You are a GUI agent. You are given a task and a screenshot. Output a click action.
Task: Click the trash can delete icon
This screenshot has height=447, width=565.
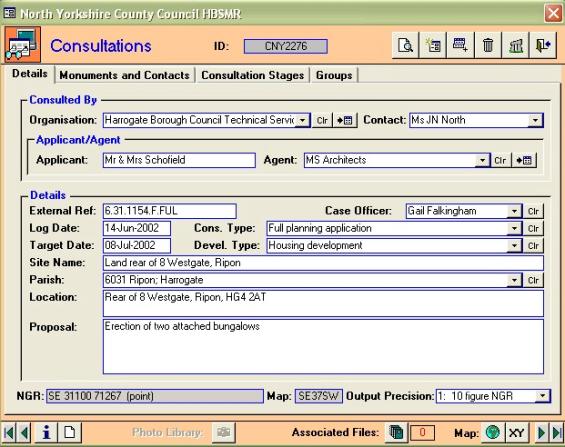pos(488,45)
